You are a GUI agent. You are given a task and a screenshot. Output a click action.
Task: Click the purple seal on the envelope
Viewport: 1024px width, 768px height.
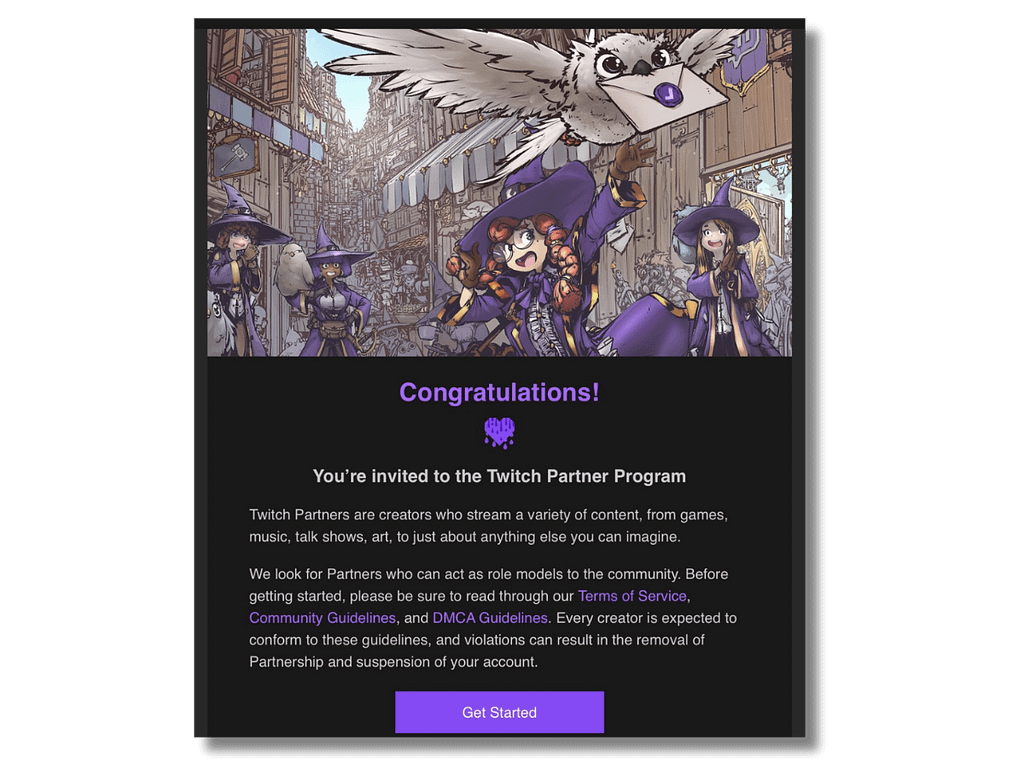pos(668,95)
